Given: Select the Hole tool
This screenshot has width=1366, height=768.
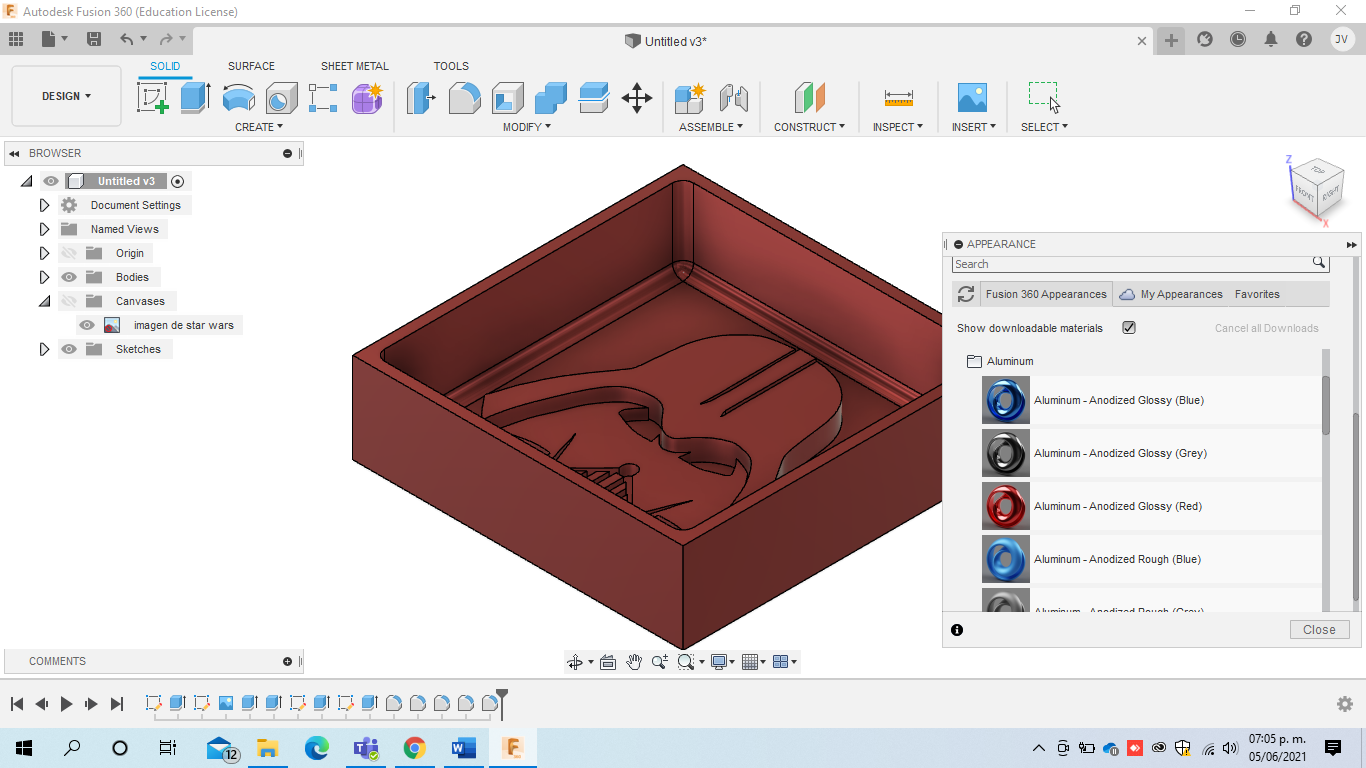Looking at the screenshot, I should click(281, 98).
